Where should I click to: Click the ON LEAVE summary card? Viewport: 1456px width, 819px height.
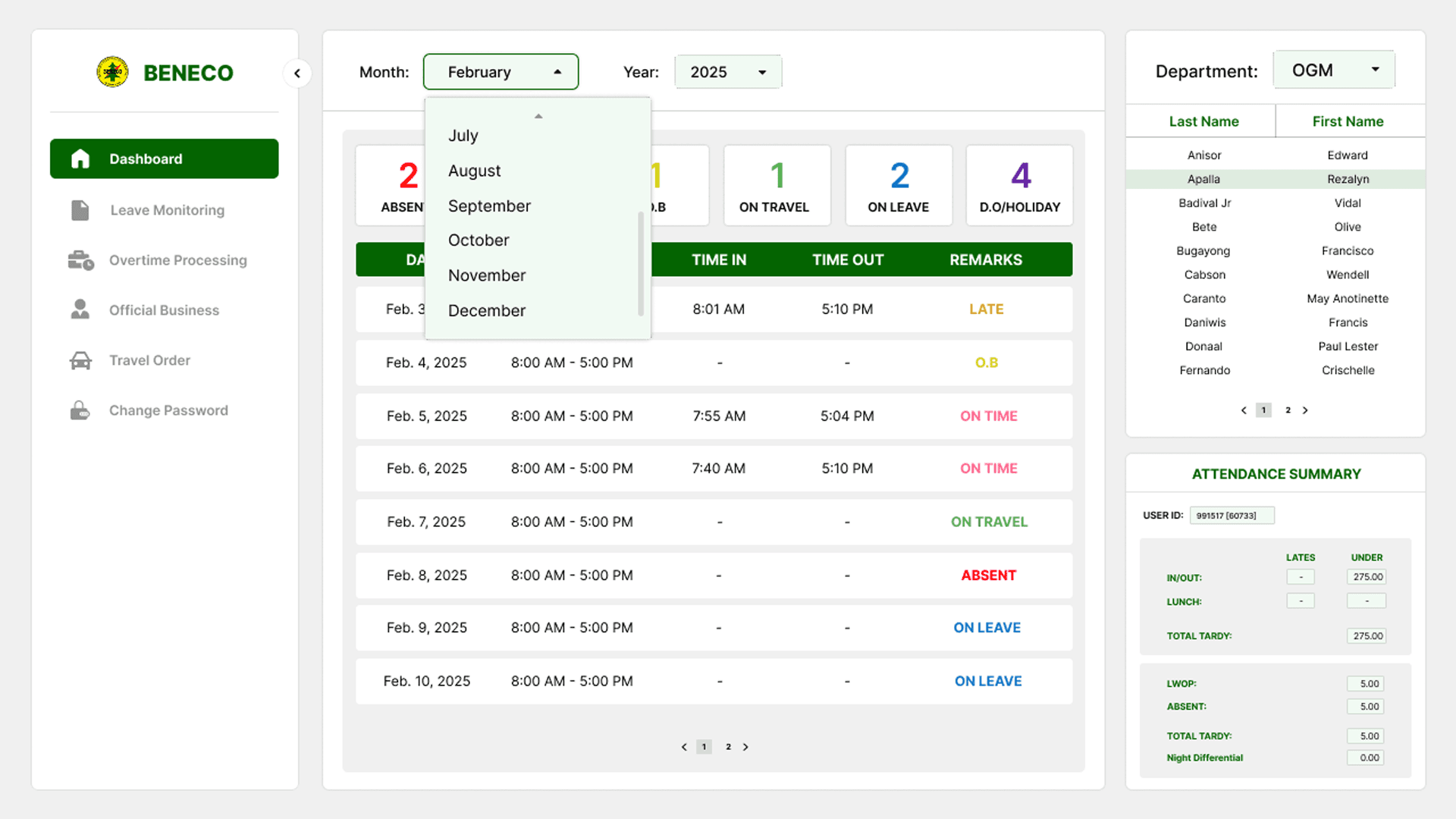coord(899,186)
